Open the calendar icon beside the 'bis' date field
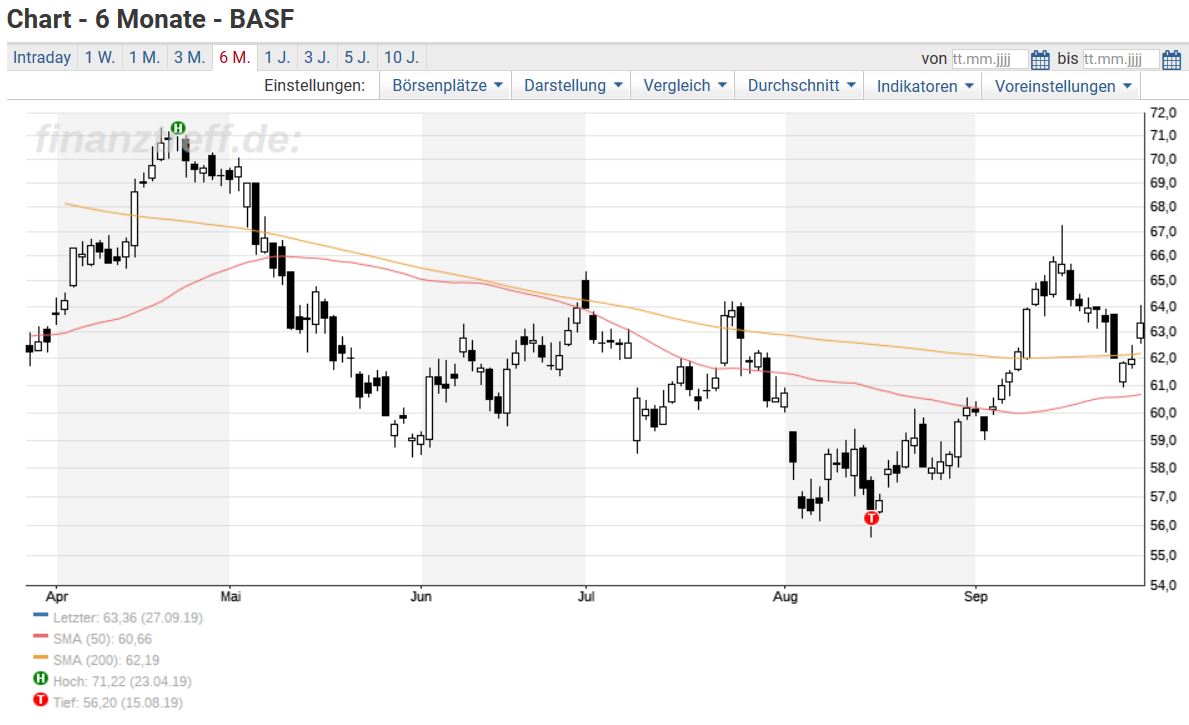The image size is (1189, 725). 1172,59
